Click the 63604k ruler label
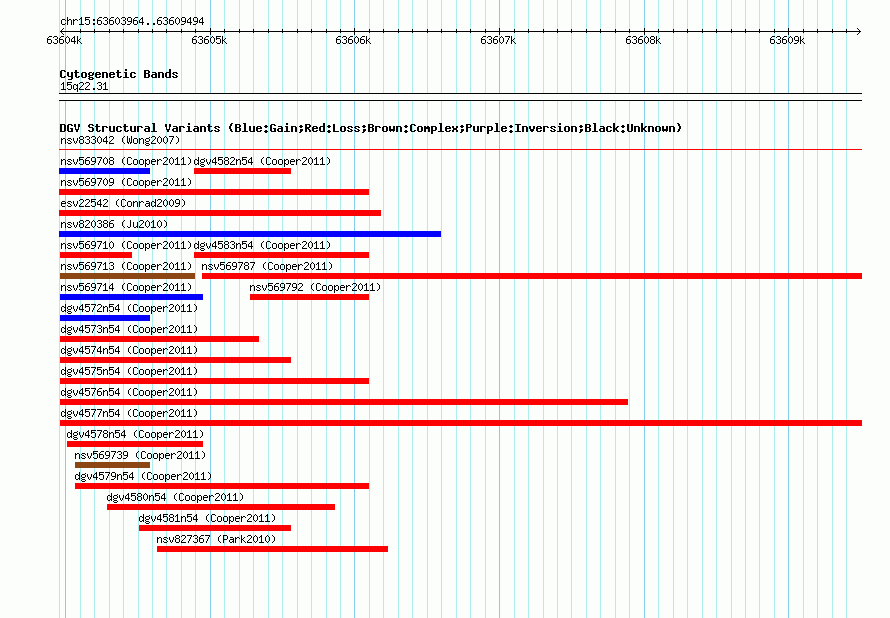The width and height of the screenshot is (890, 618). pos(64,40)
